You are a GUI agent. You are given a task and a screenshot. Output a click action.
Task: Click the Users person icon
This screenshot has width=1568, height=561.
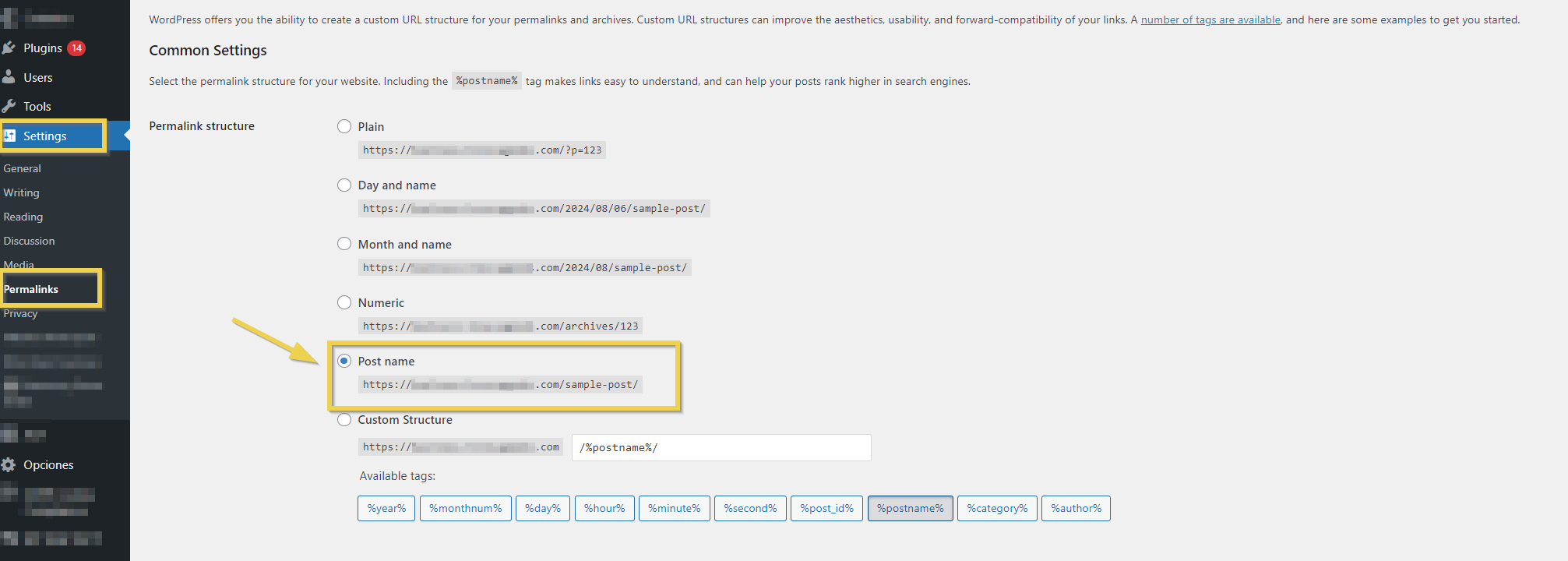coord(9,77)
